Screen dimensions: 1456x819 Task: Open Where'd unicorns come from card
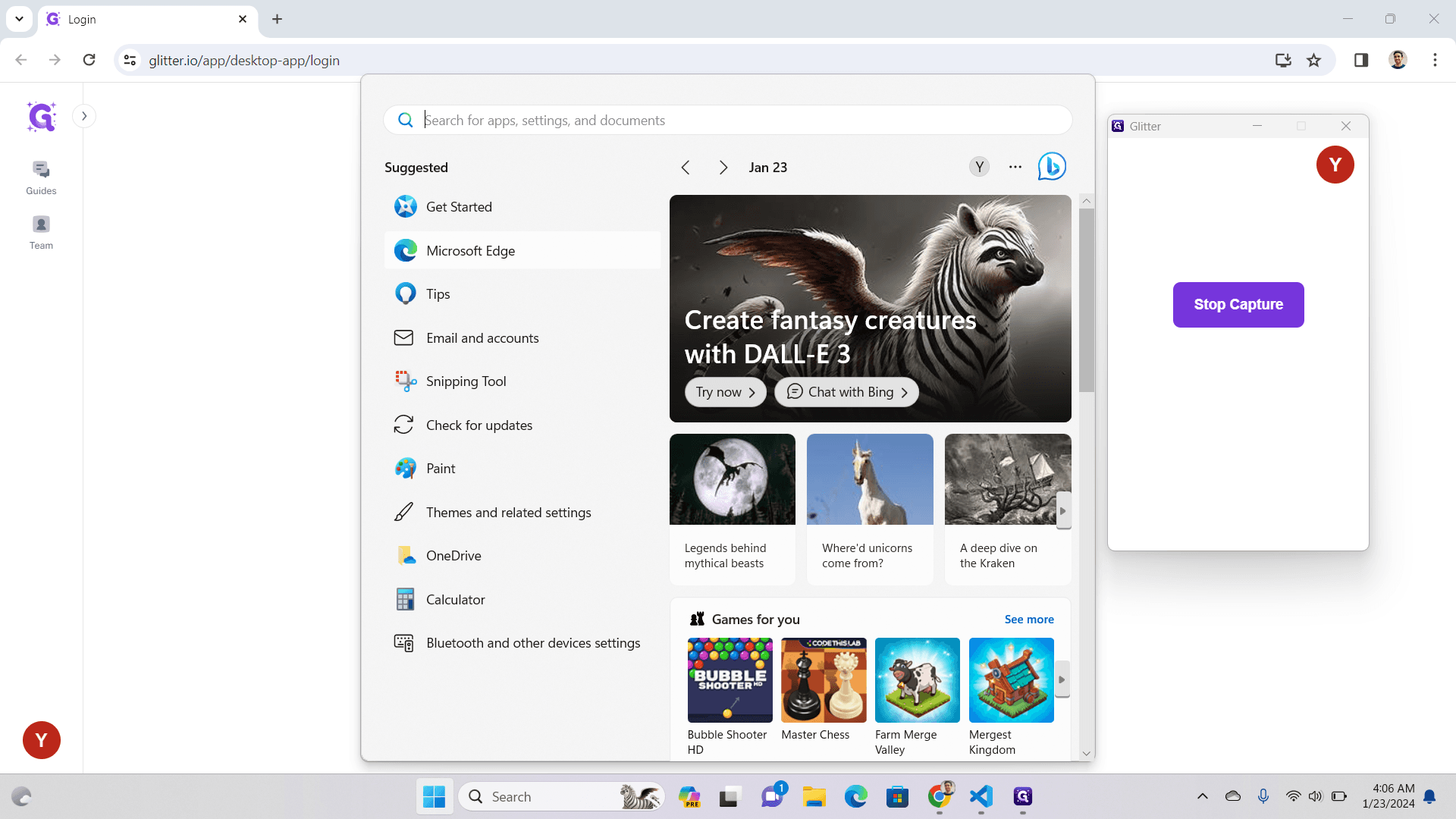tap(870, 509)
